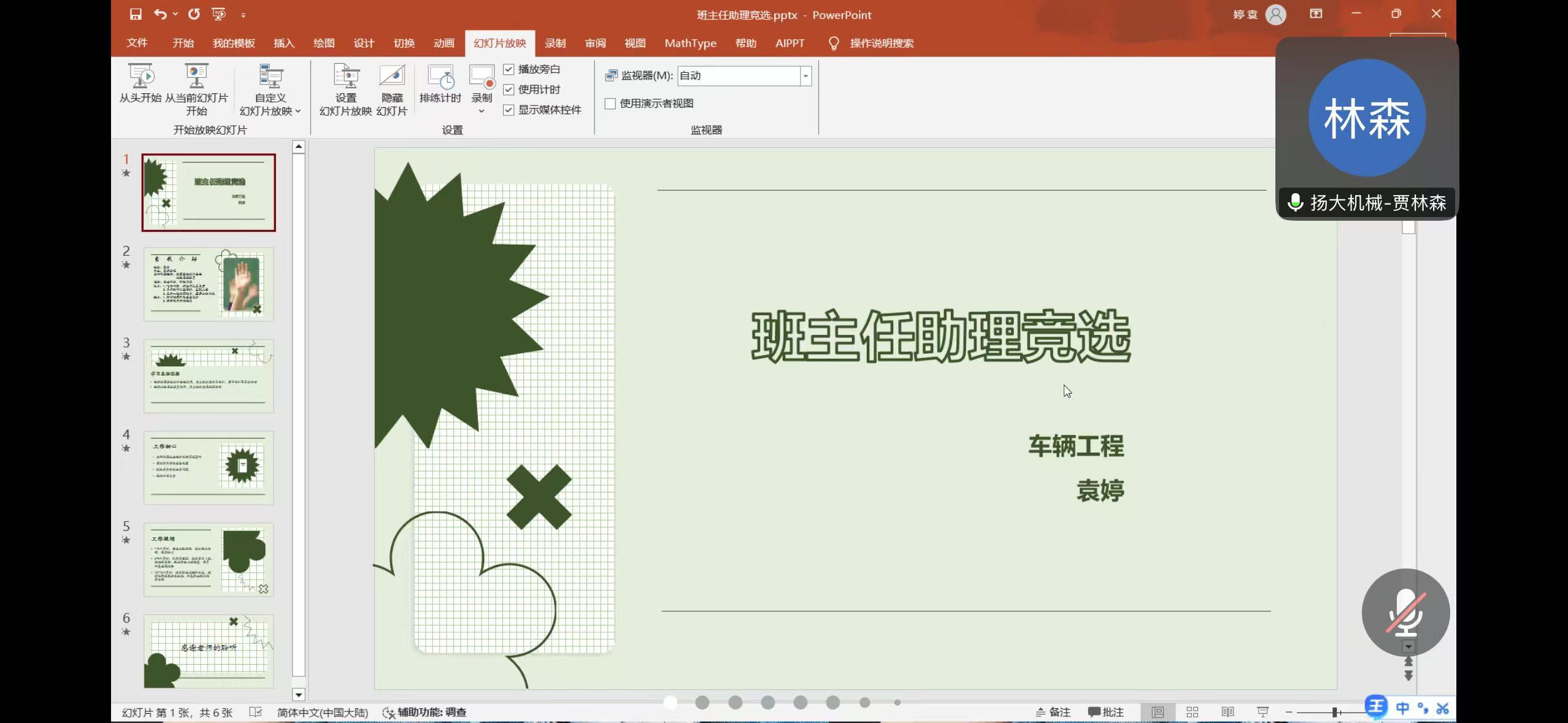
Task: Click the From Beginning slideshow icon
Action: click(140, 76)
